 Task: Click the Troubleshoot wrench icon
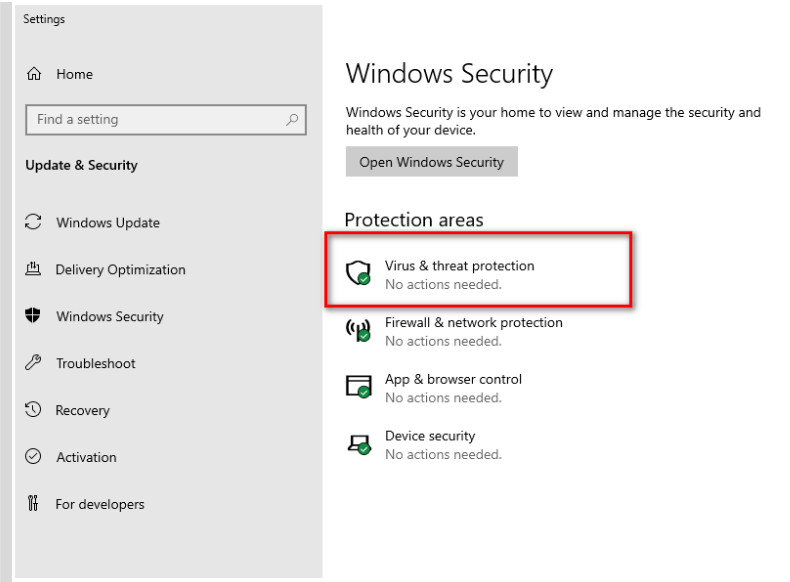point(33,363)
